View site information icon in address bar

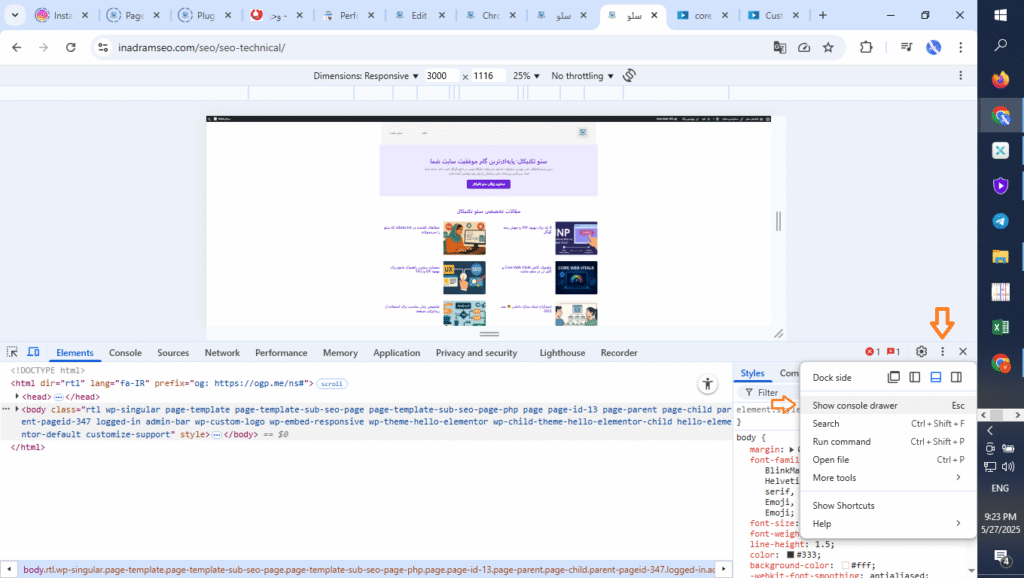(x=103, y=47)
